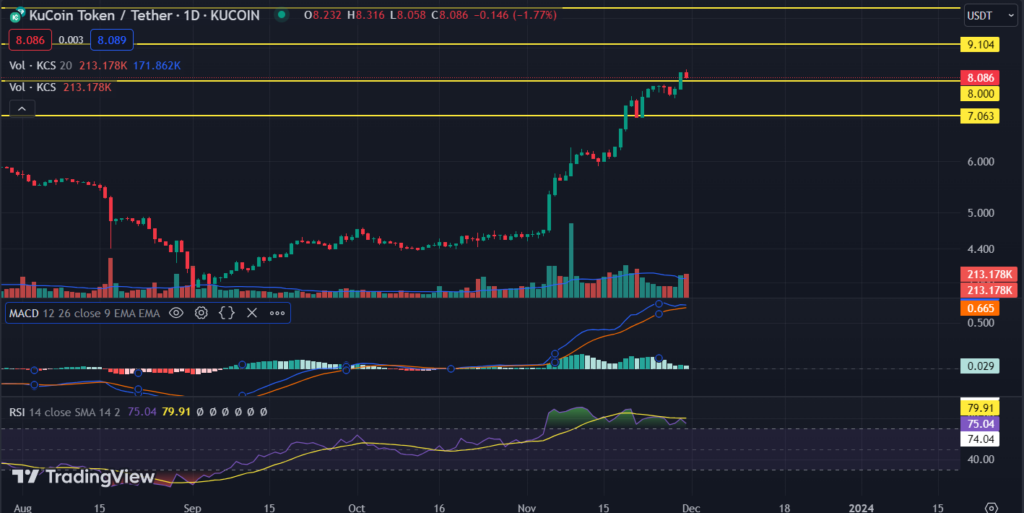This screenshot has width=1024, height=513.
Task: Click the blue buy price 8.089 button
Action: 112,40
